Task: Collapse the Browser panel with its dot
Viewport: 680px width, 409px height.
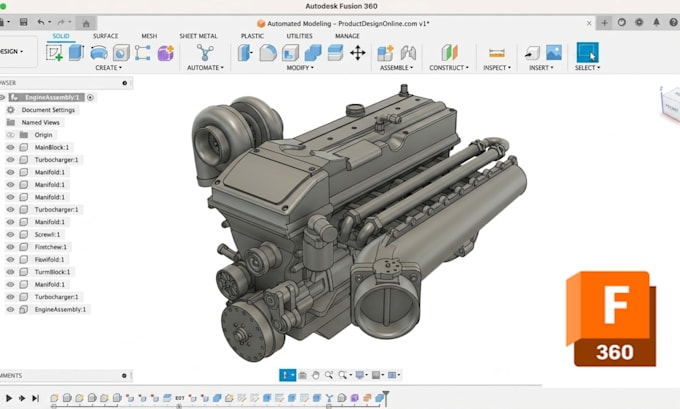Action: 124,83
